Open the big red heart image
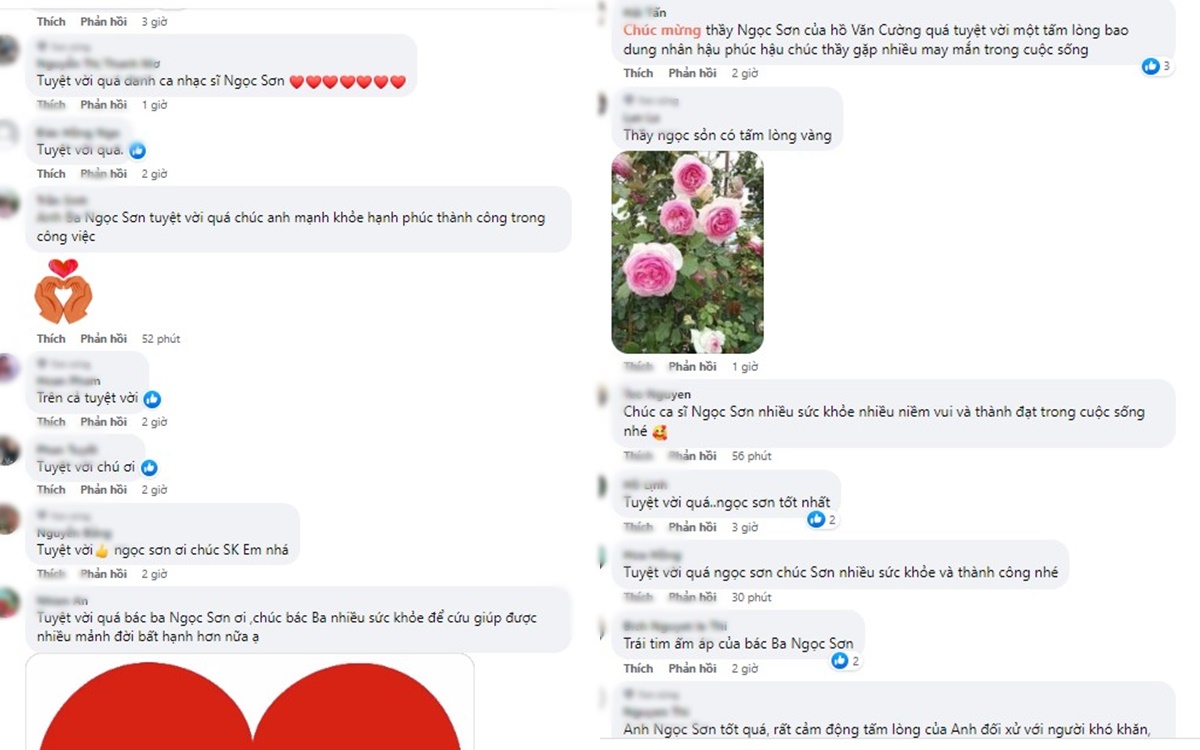 (x=249, y=702)
